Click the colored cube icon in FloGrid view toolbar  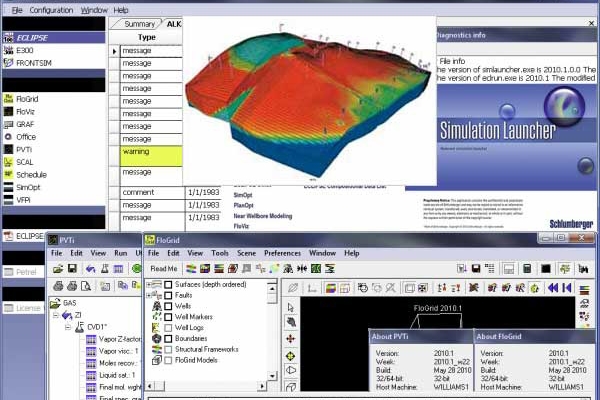[x=331, y=288]
